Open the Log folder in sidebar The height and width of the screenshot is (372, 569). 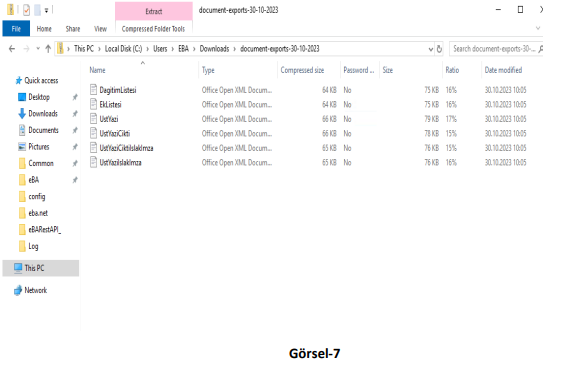point(33,246)
